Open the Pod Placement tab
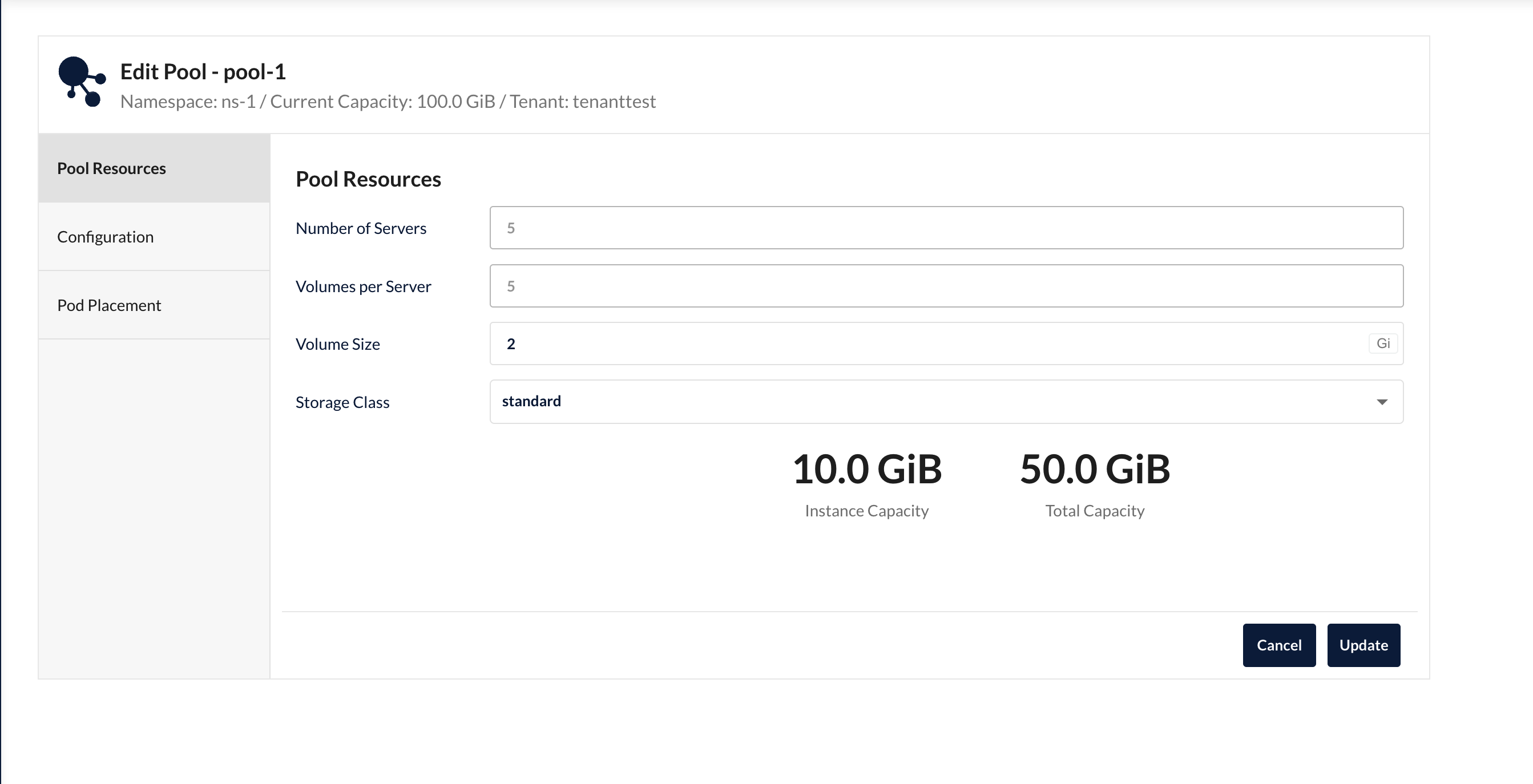 pyautogui.click(x=109, y=305)
